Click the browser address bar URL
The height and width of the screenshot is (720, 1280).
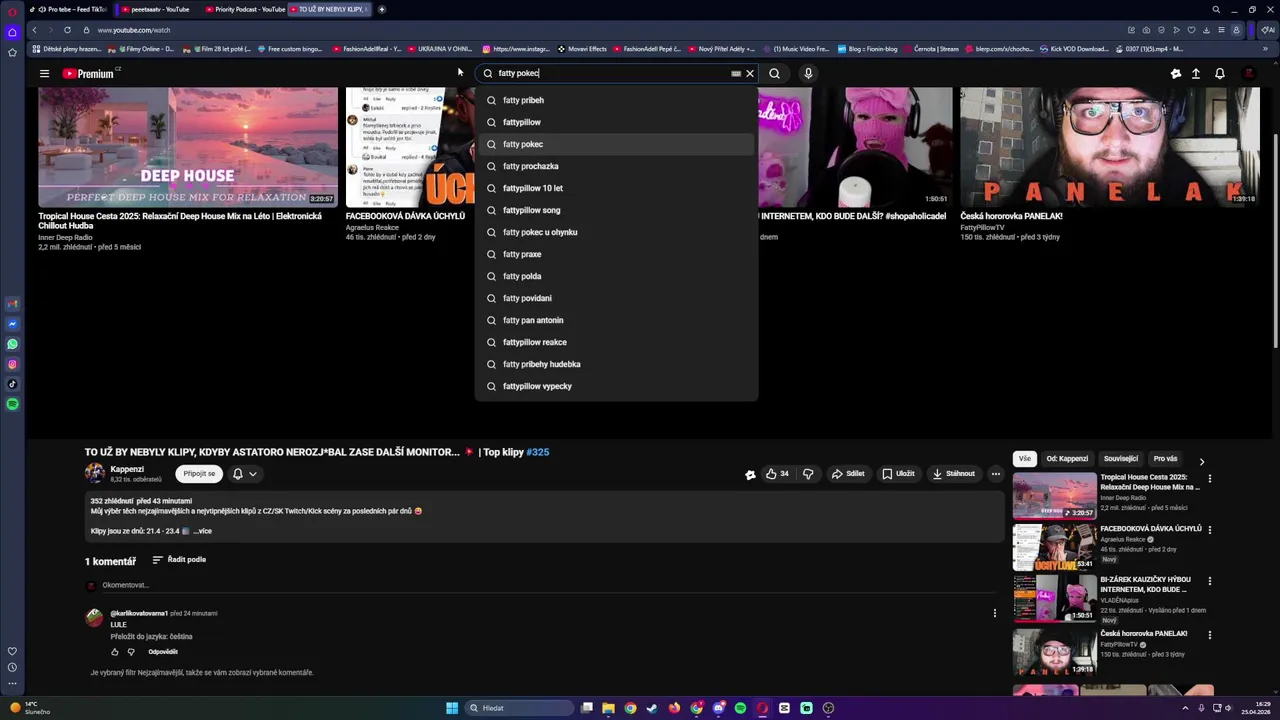coord(134,30)
